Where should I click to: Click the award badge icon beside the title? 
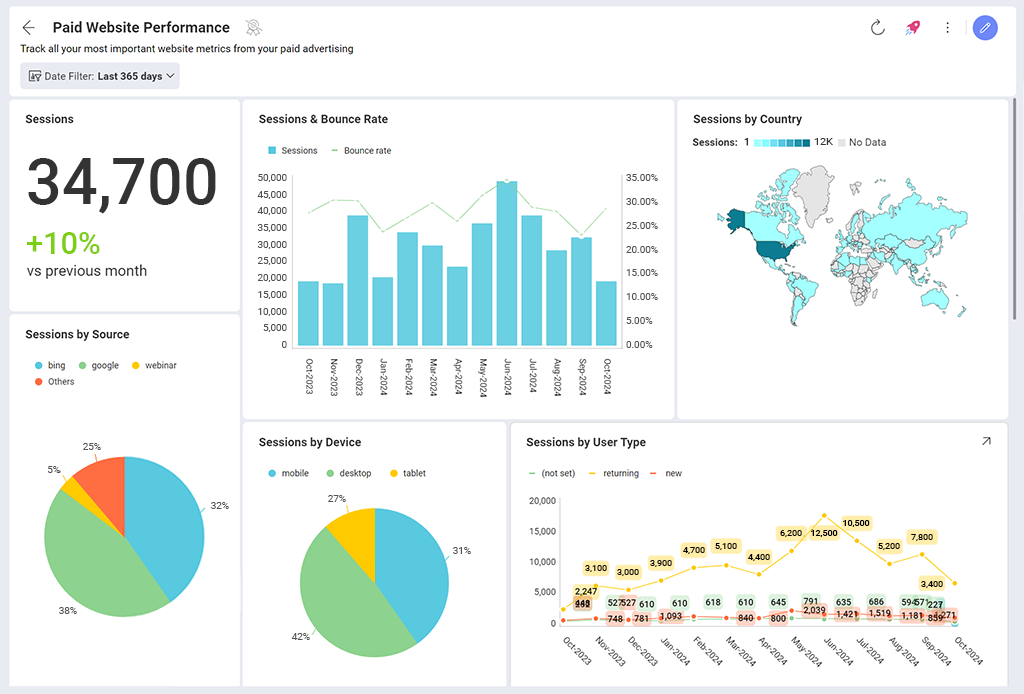tap(253, 27)
